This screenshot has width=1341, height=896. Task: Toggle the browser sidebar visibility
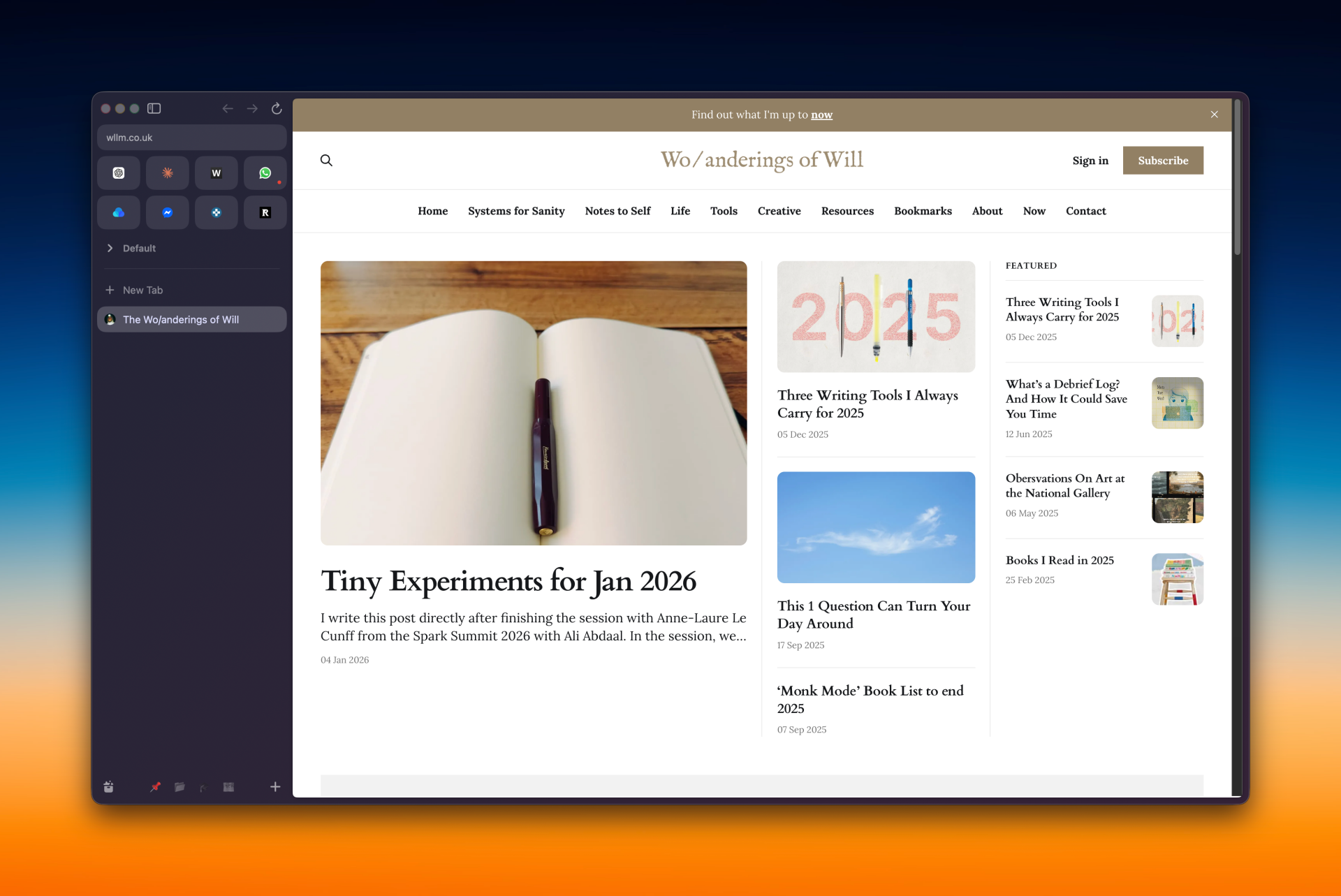tap(154, 108)
